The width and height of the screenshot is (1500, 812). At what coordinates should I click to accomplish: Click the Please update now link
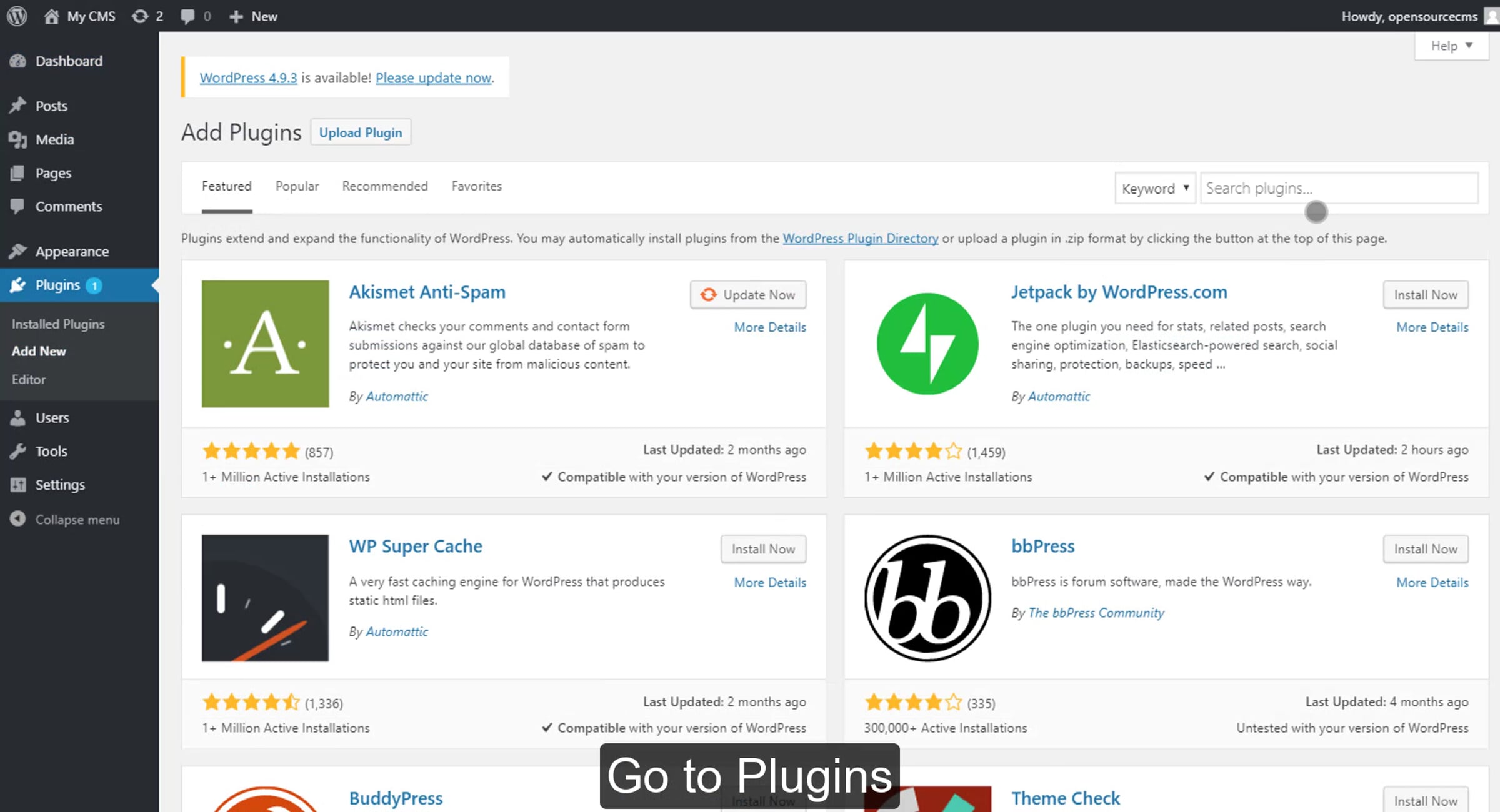click(x=434, y=78)
